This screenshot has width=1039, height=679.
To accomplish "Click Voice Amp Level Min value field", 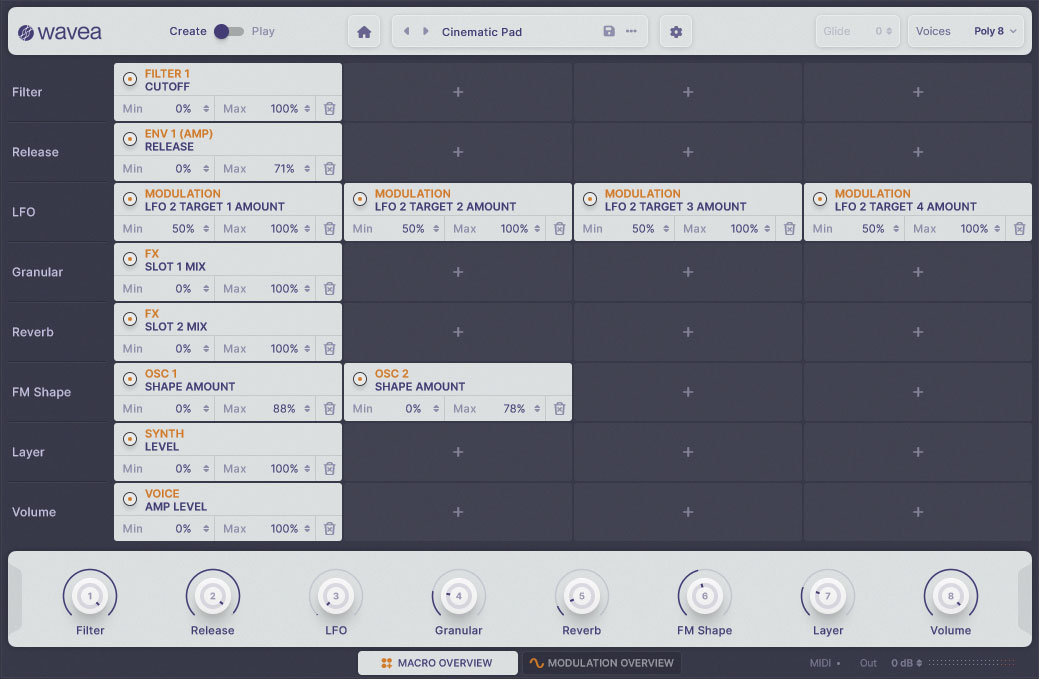I will 184,529.
